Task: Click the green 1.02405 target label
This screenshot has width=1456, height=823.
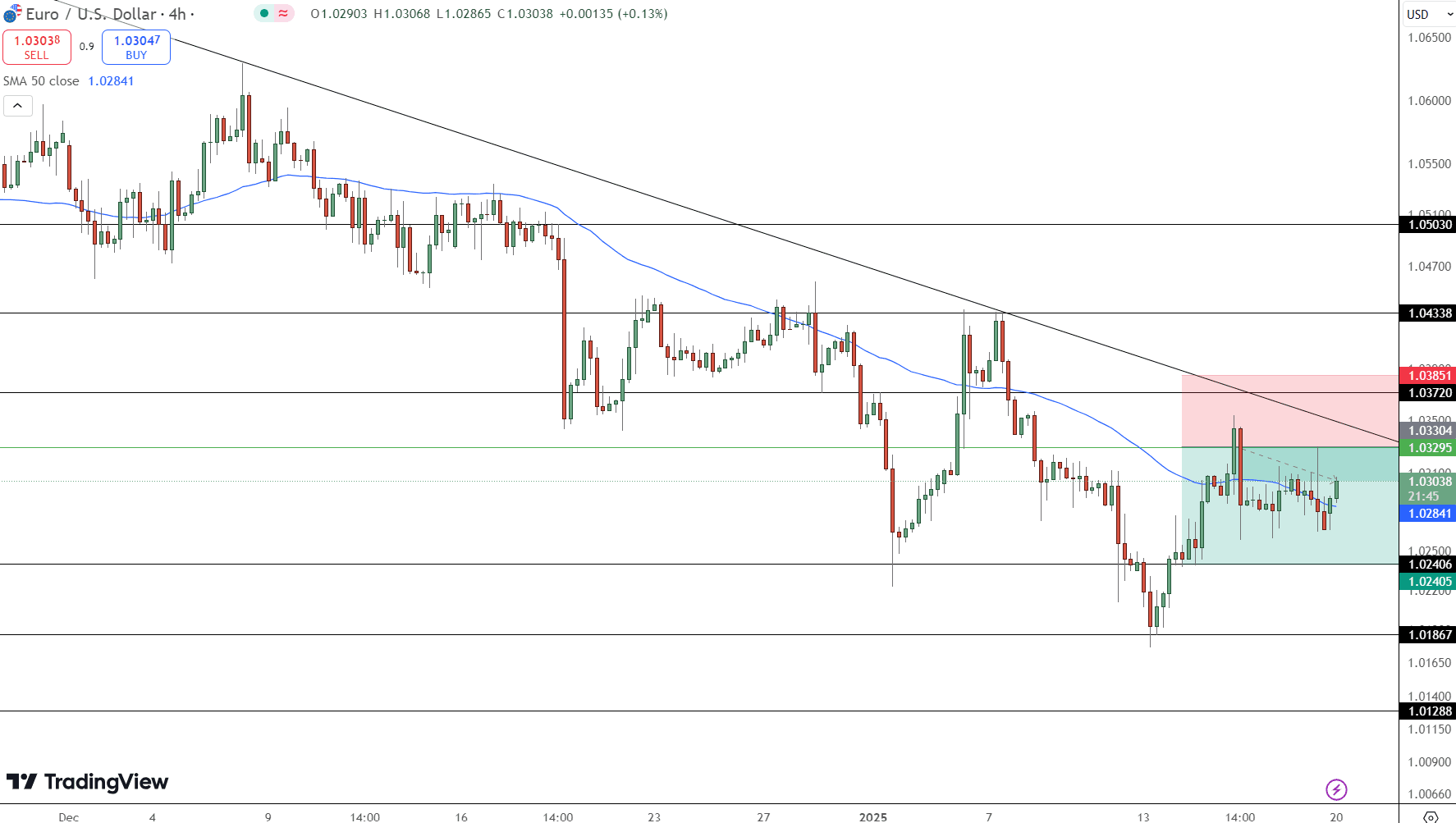Action: click(x=1430, y=582)
